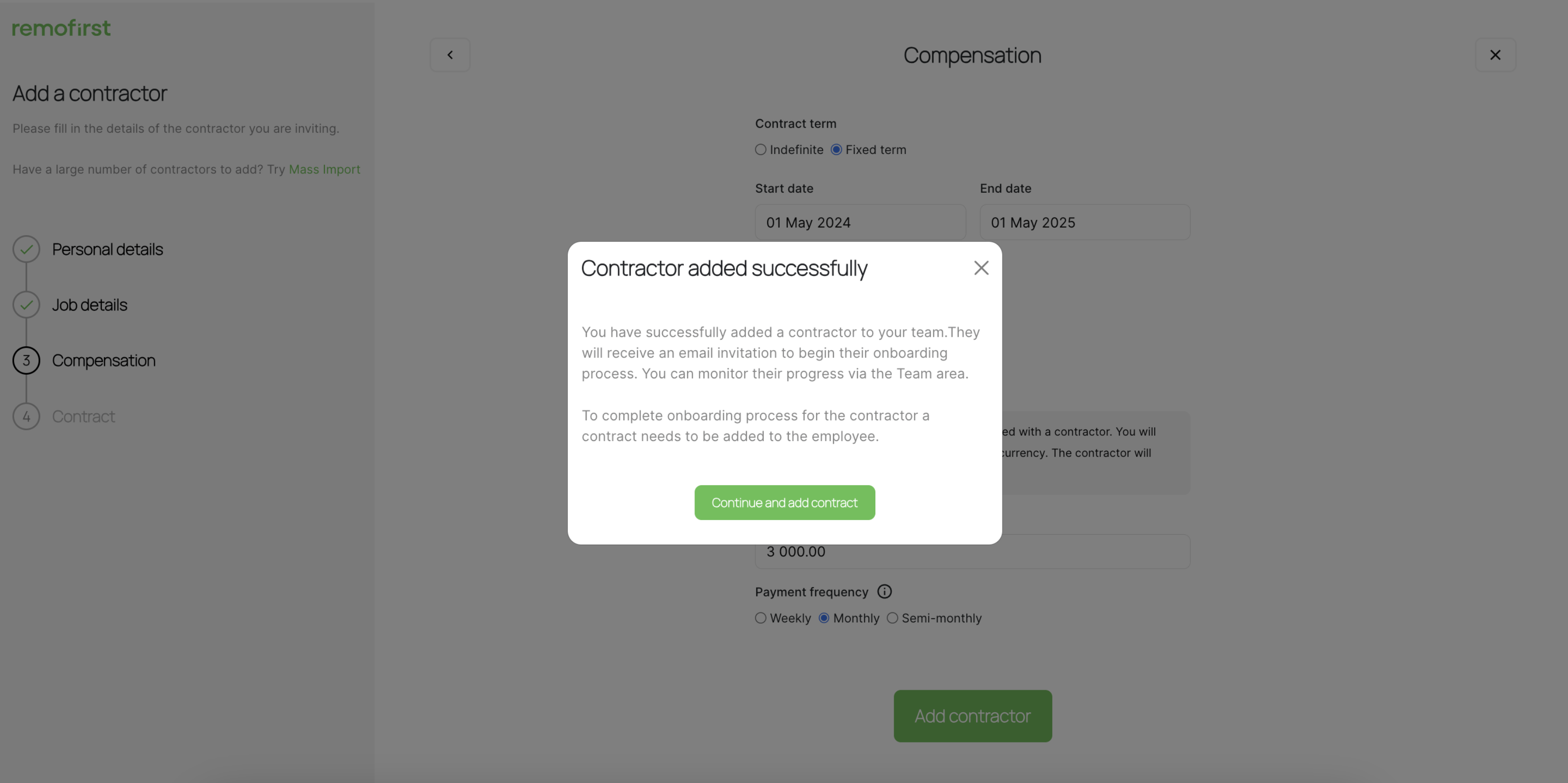
Task: Close the Compensation form with X
Action: coord(1495,55)
